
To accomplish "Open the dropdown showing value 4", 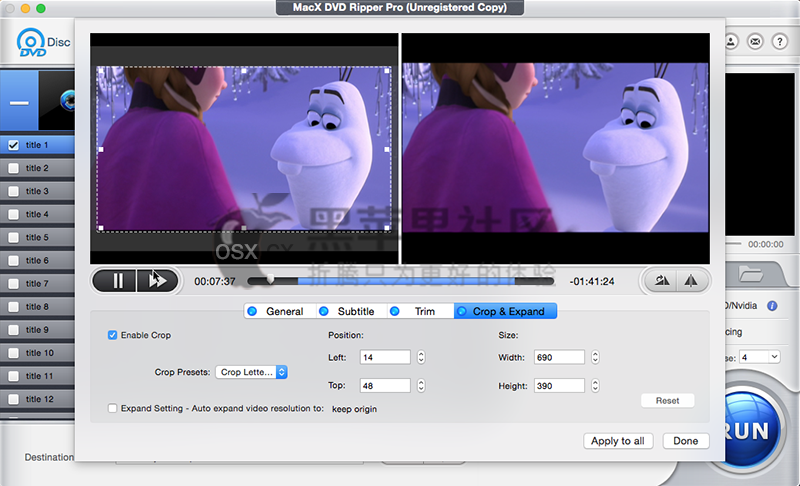I will point(760,357).
